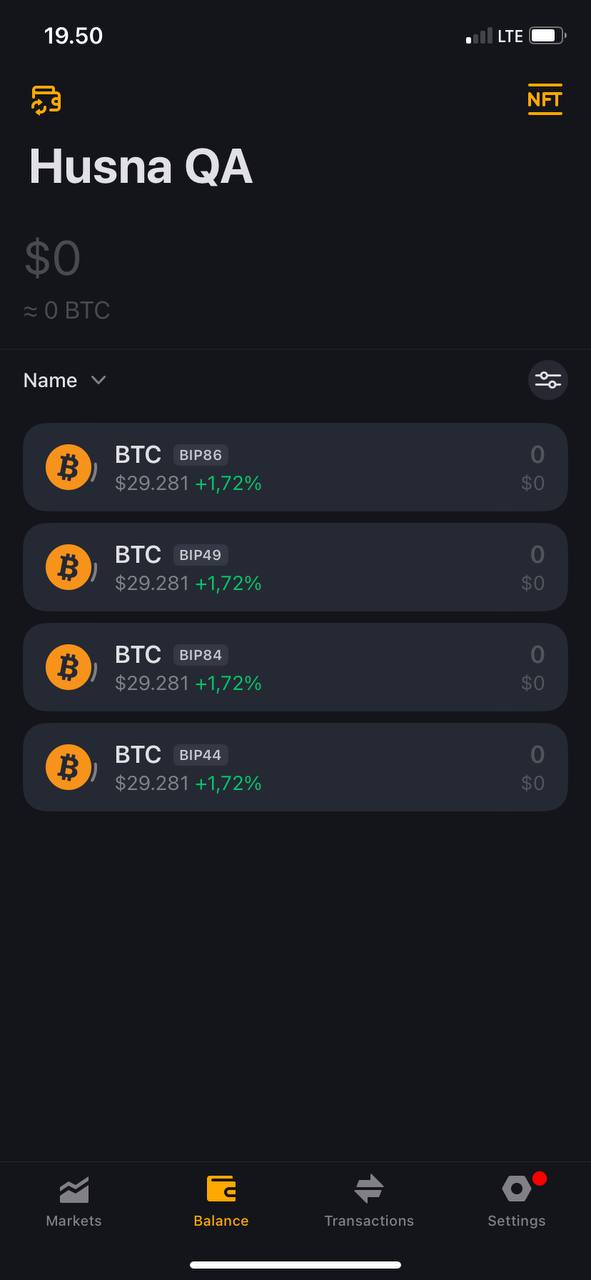Open Settings tab with red notification dot
591x1280 pixels.
(x=517, y=1200)
